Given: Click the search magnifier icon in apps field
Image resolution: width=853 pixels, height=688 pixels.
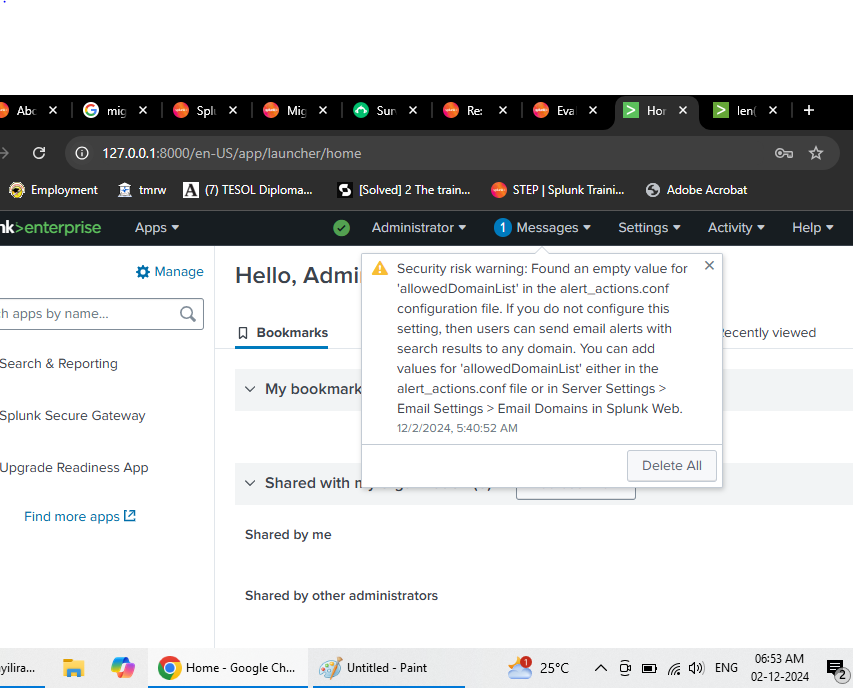Looking at the screenshot, I should [188, 314].
